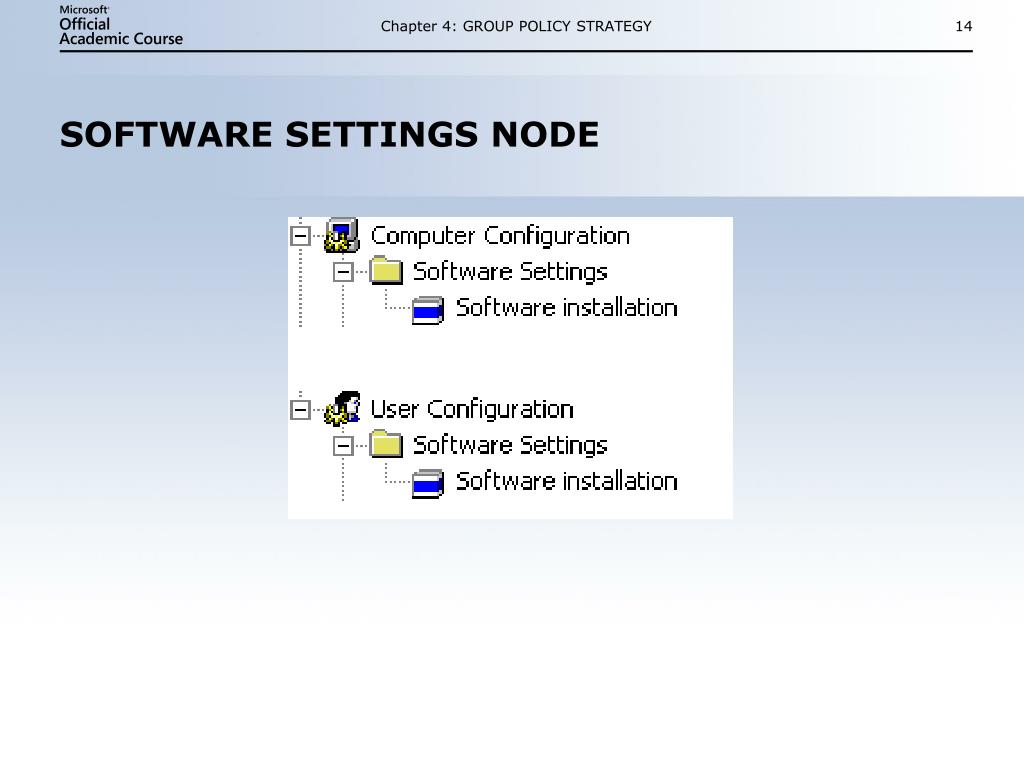Select Software installation label under Computer Configuration

click(x=567, y=308)
